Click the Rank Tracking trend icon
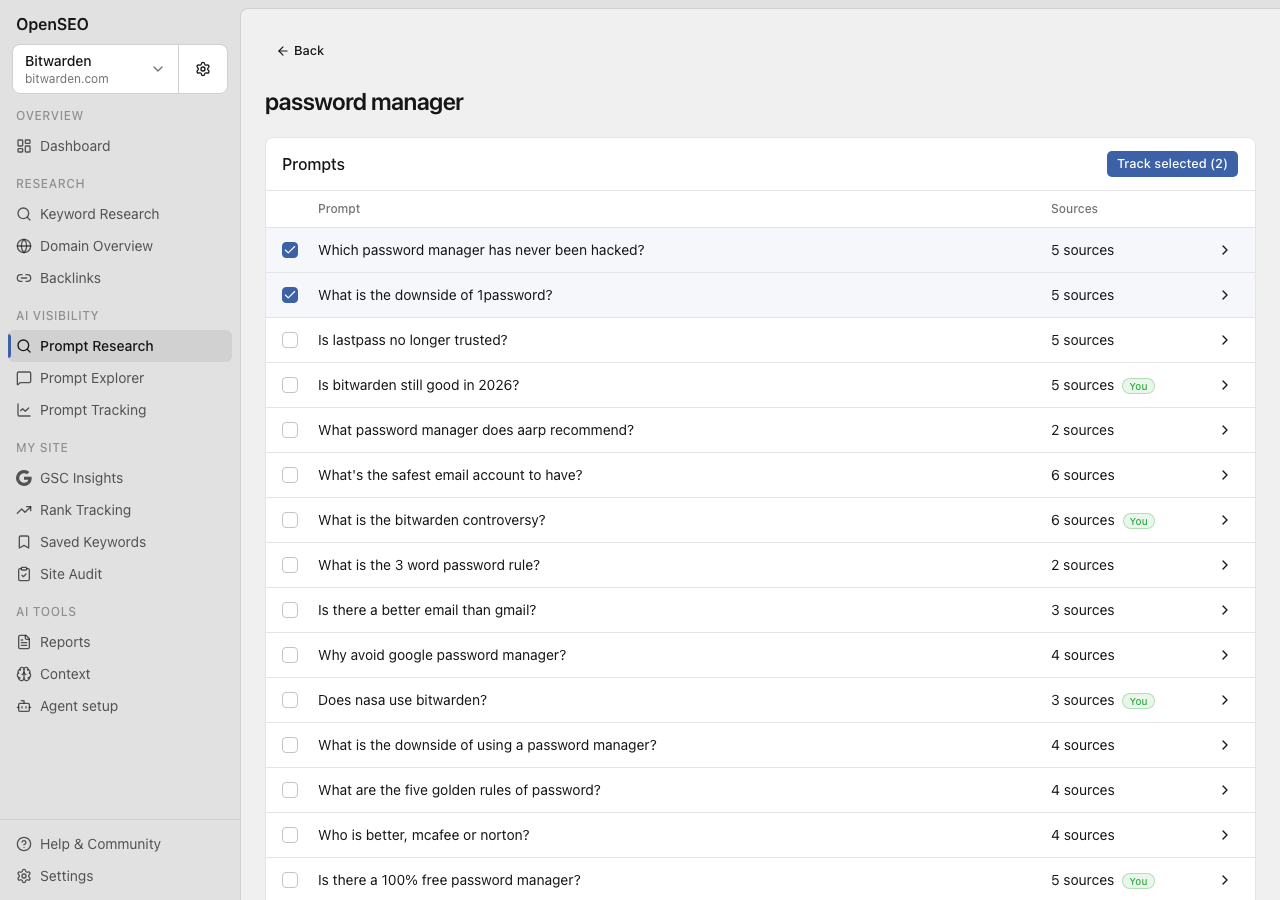The width and height of the screenshot is (1280, 900). pos(24,510)
